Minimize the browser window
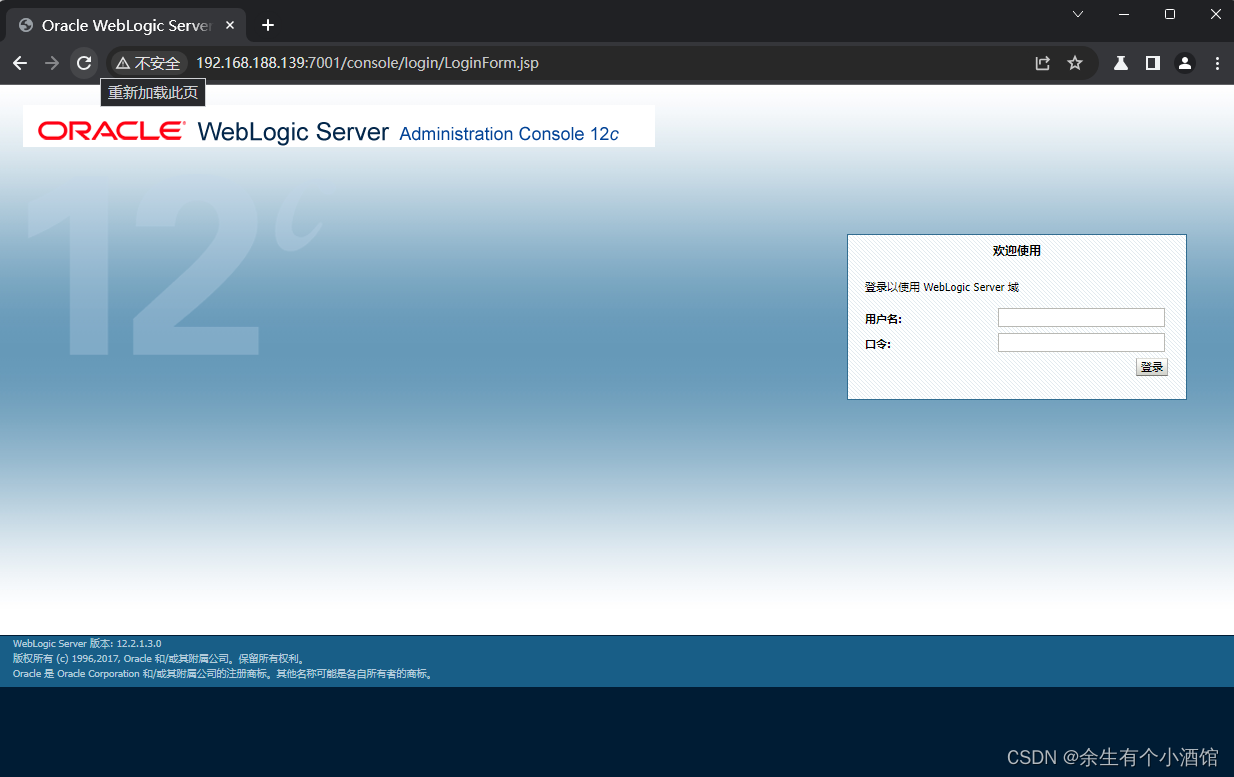 [1124, 14]
